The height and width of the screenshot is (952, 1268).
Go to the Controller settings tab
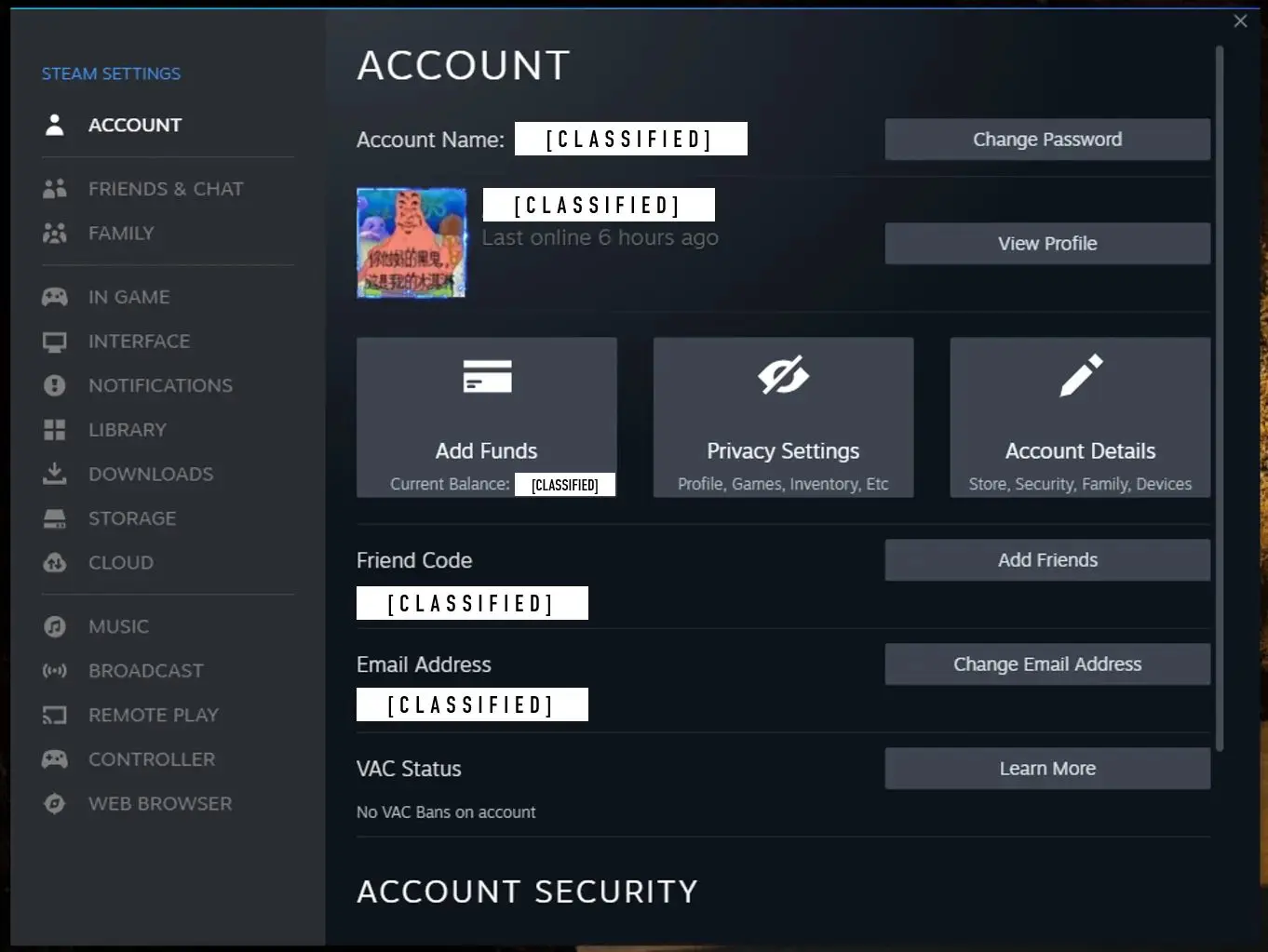tap(151, 759)
